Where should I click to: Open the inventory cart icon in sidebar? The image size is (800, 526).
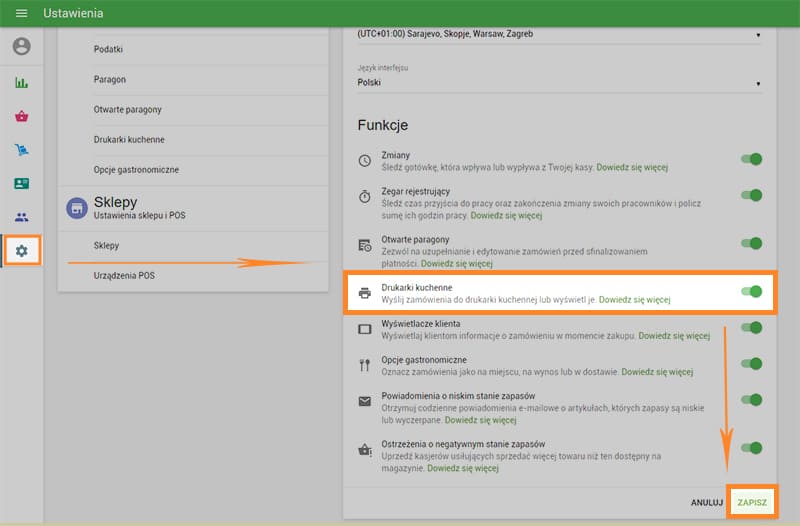[x=22, y=150]
